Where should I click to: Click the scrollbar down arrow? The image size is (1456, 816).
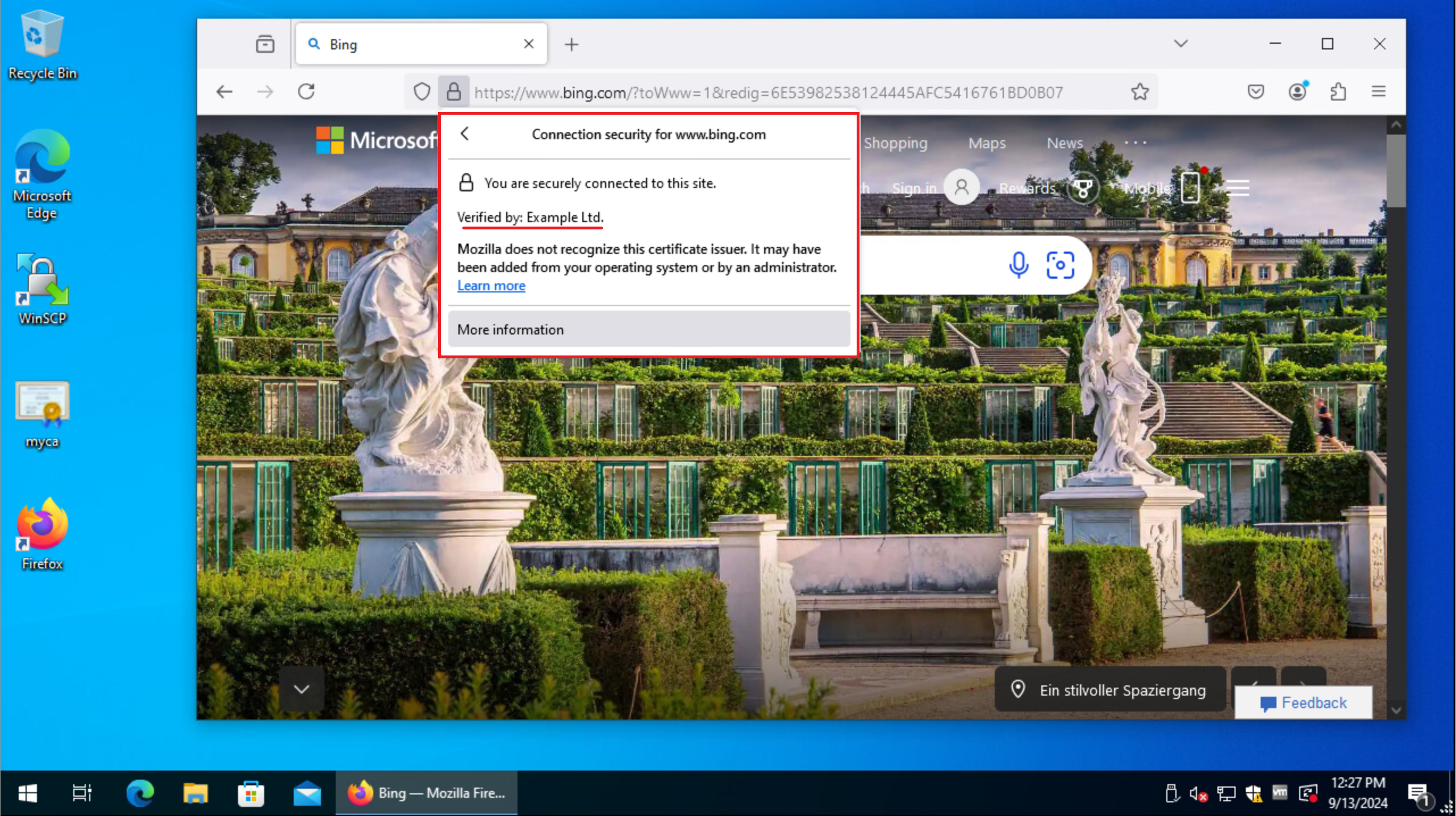click(x=1396, y=710)
